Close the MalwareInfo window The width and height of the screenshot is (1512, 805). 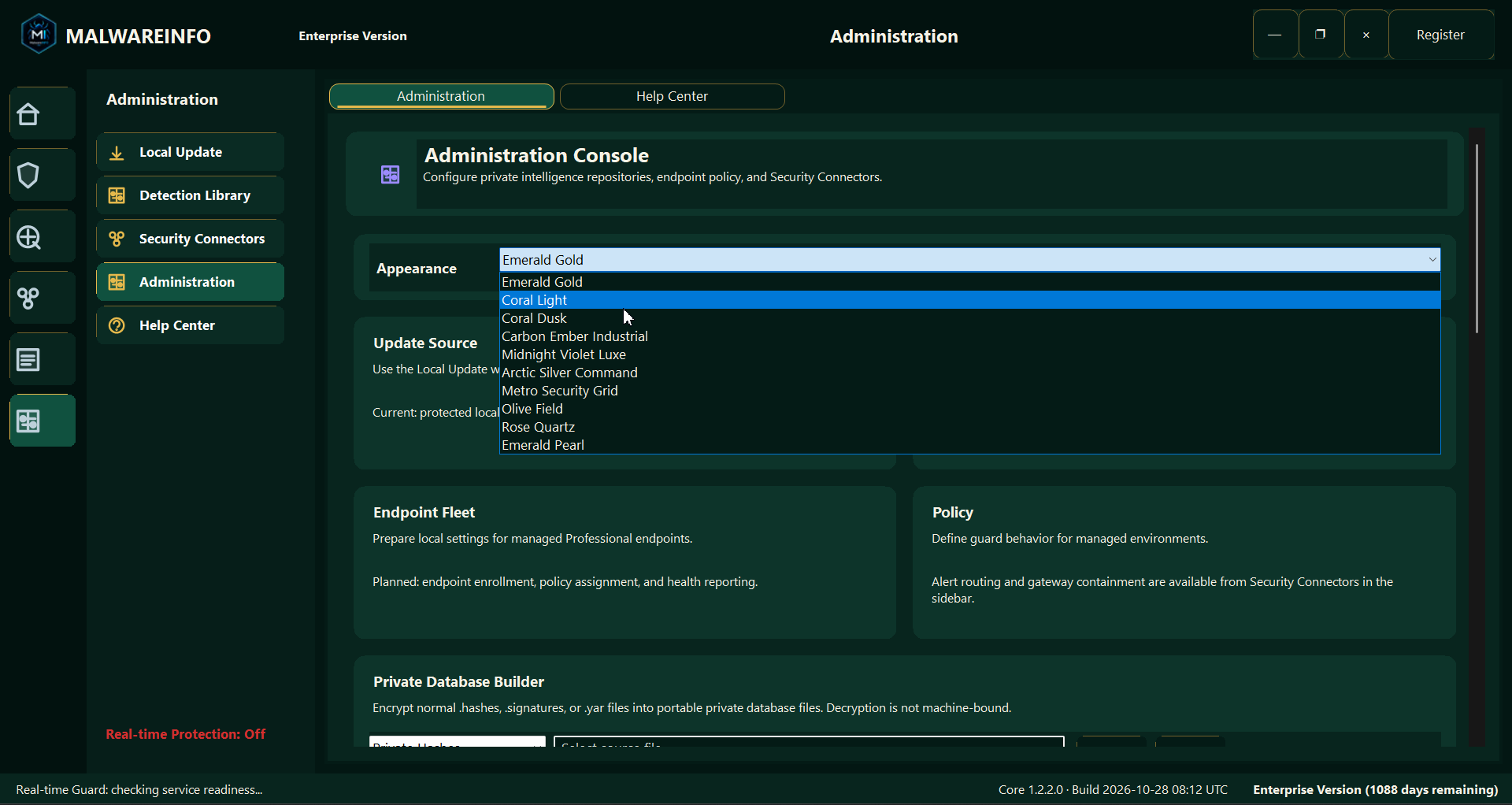1367,35
